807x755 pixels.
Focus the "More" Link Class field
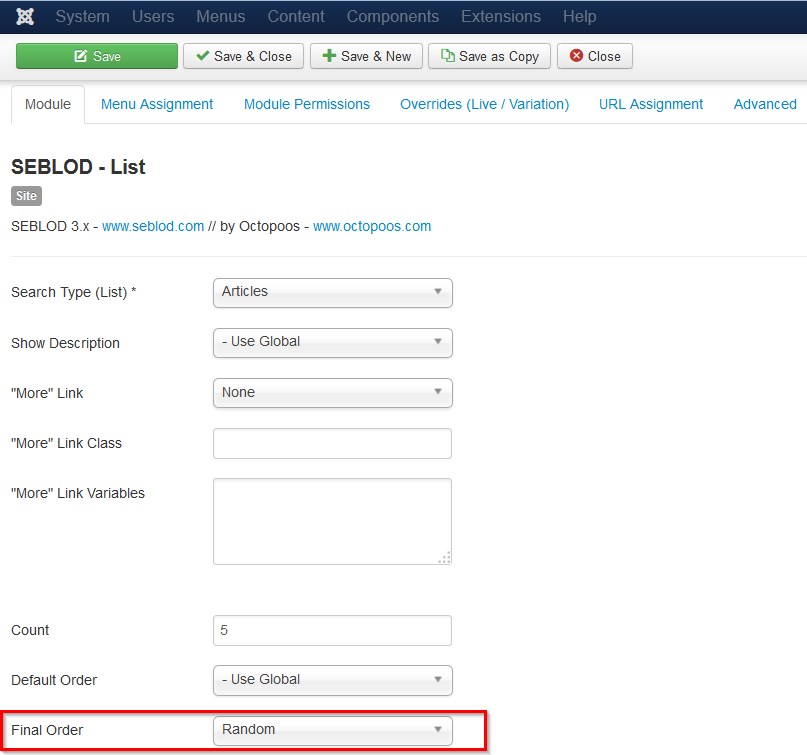point(332,443)
